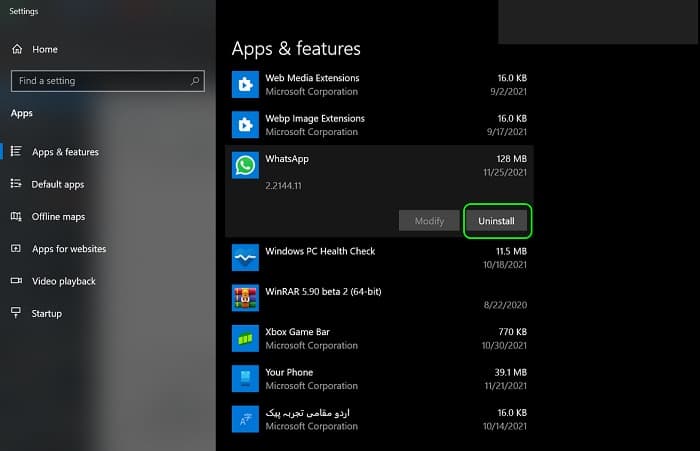The width and height of the screenshot is (700, 451).
Task: Select Webp Image Extensions entry
Action: click(379, 125)
